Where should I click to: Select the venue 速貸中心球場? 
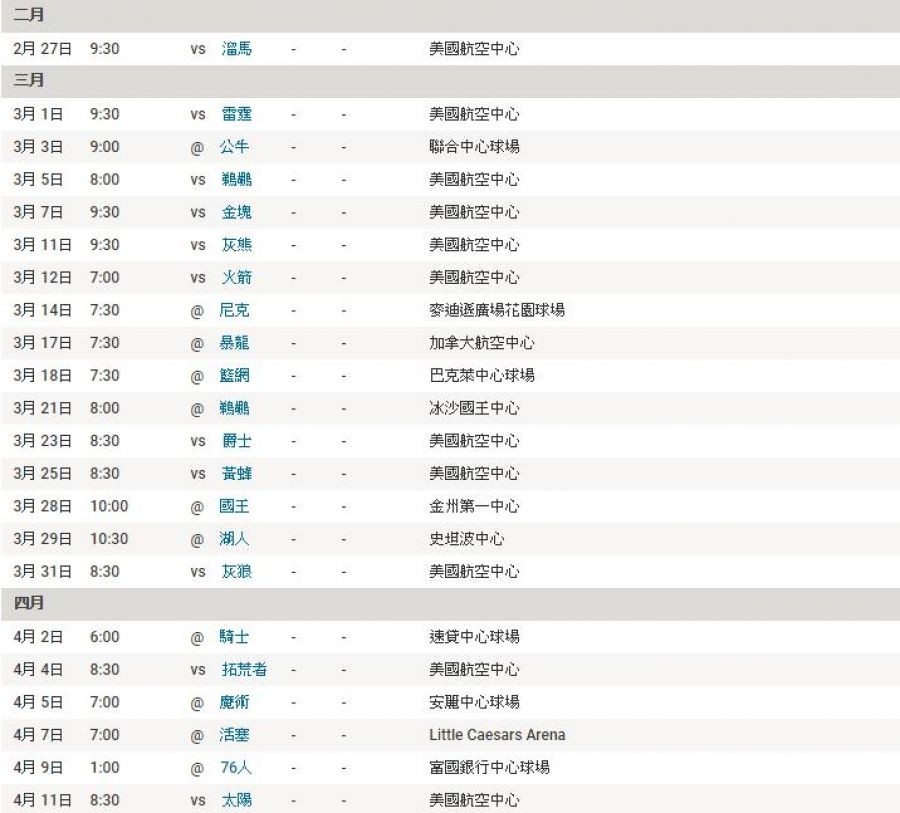point(474,637)
